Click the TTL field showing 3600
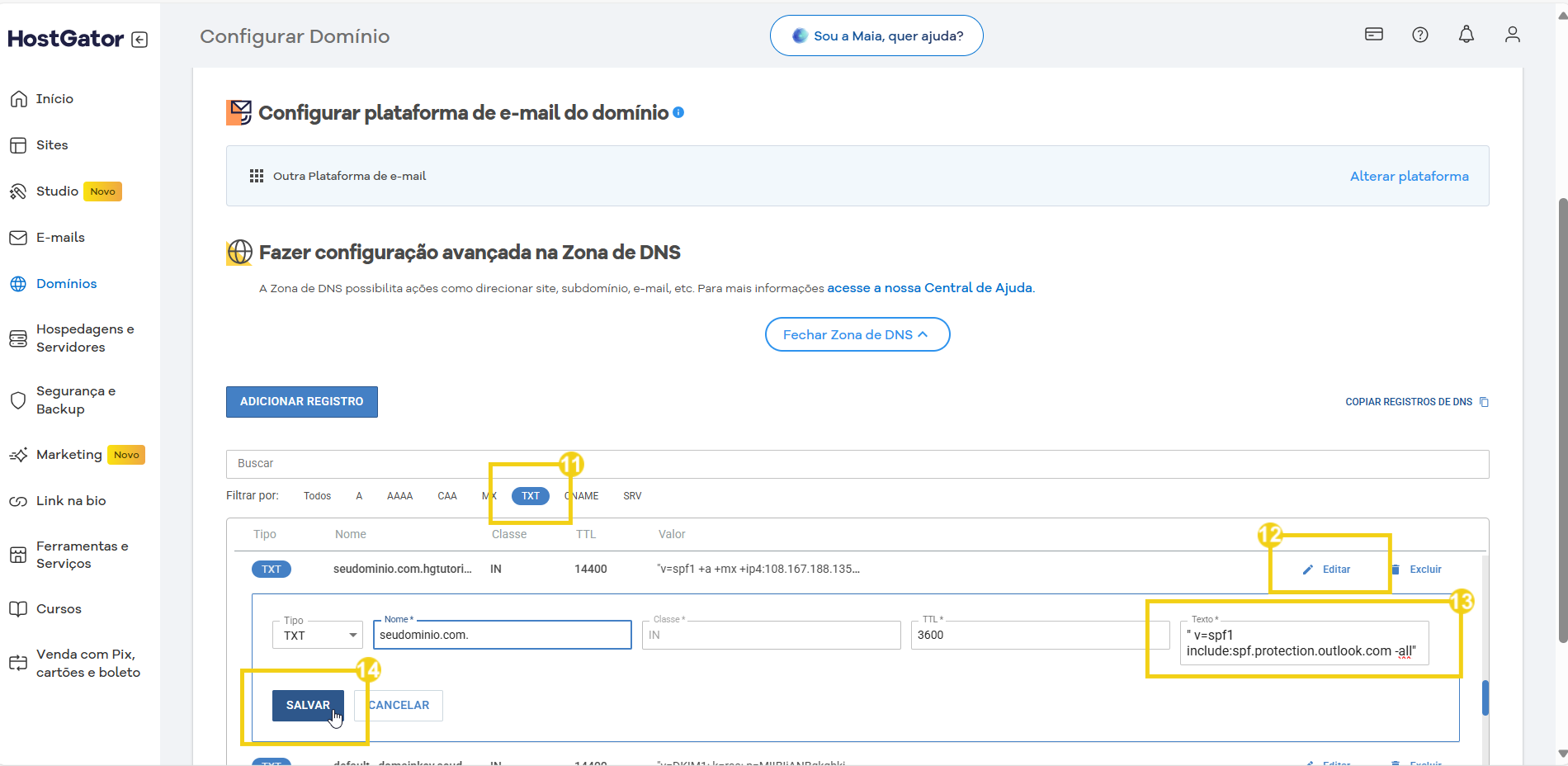The width and height of the screenshot is (1568, 766). point(1041,635)
